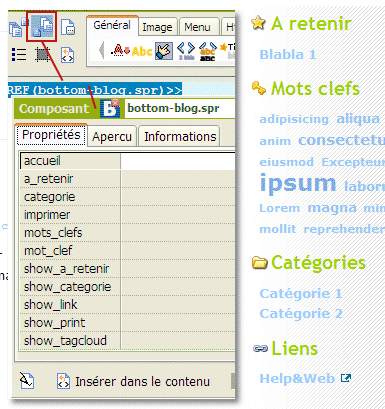Switch to the Apercu tab
This screenshot has height=409, width=385.
112,137
